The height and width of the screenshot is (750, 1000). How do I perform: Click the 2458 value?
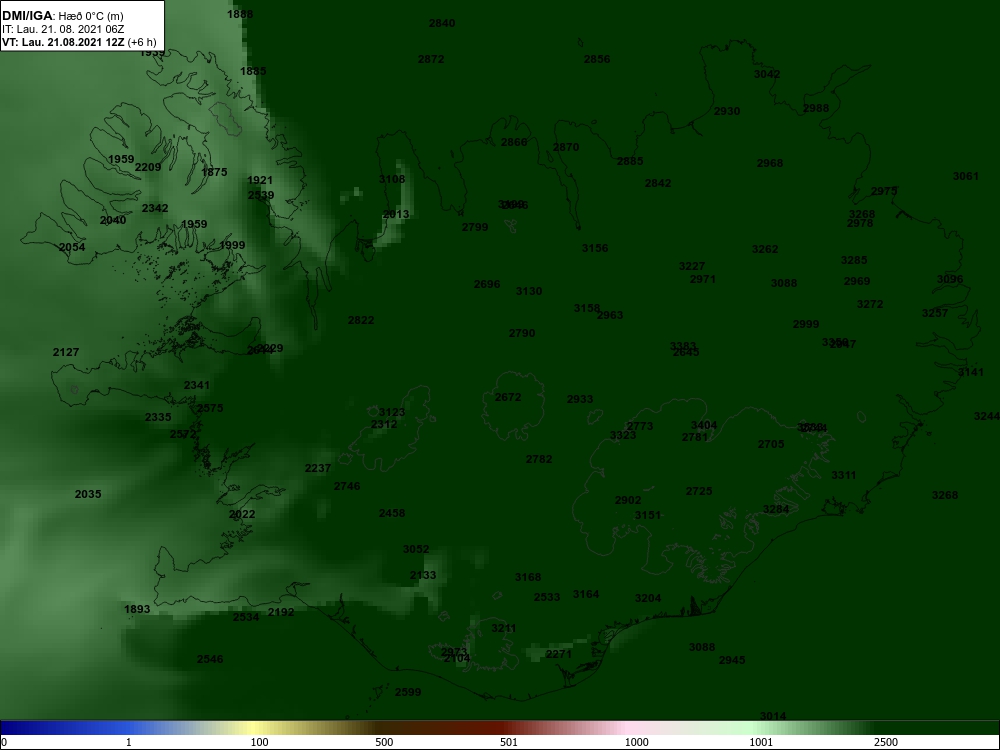click(392, 513)
